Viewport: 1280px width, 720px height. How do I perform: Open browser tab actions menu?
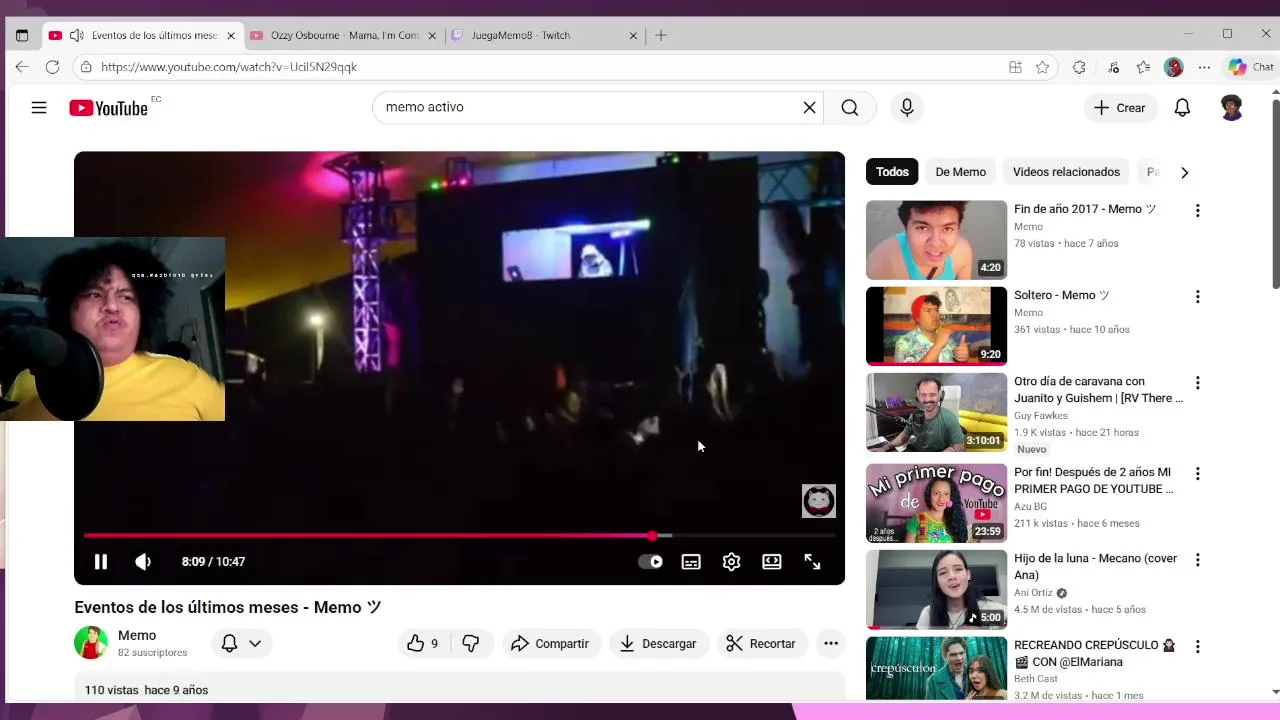(22, 35)
